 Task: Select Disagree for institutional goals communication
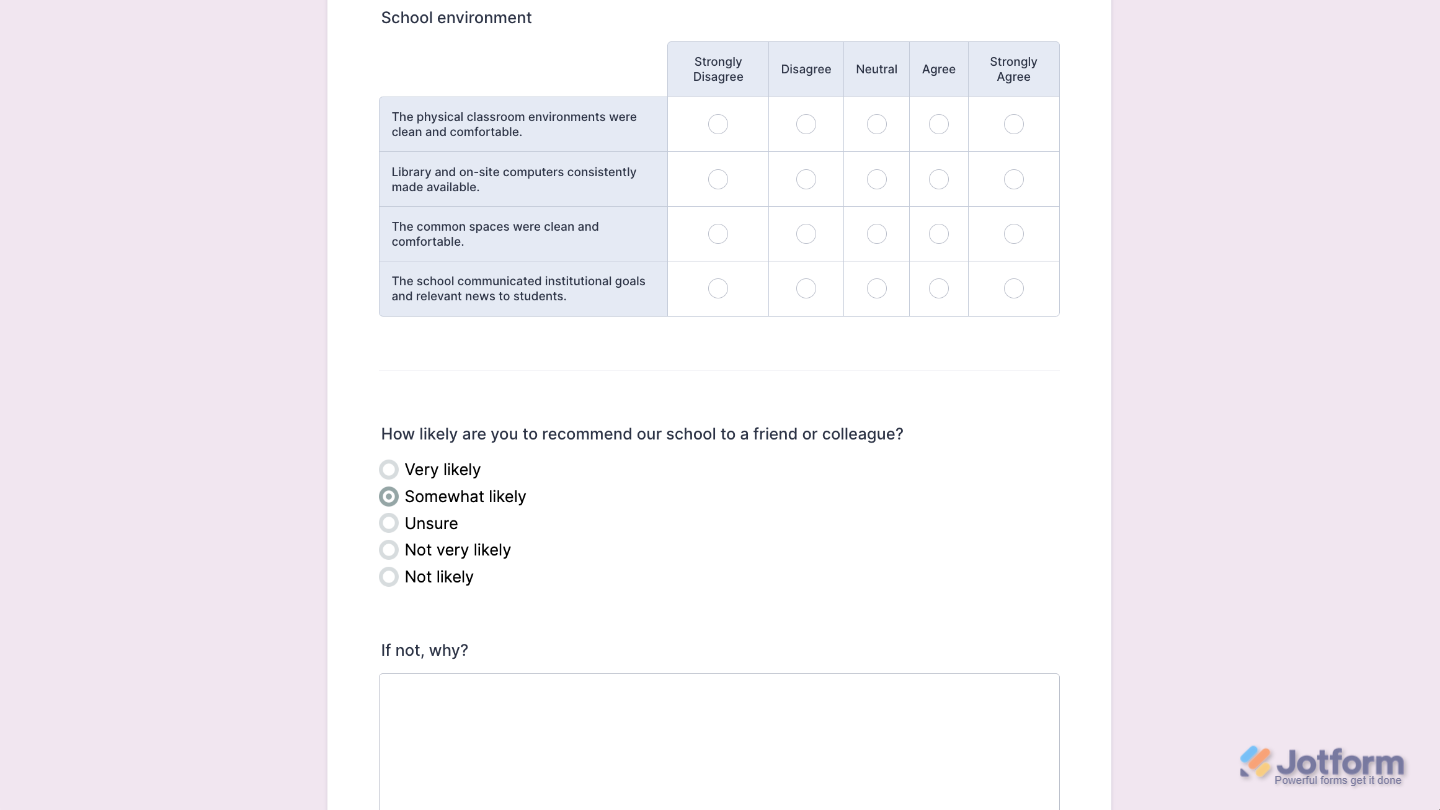[x=806, y=288]
